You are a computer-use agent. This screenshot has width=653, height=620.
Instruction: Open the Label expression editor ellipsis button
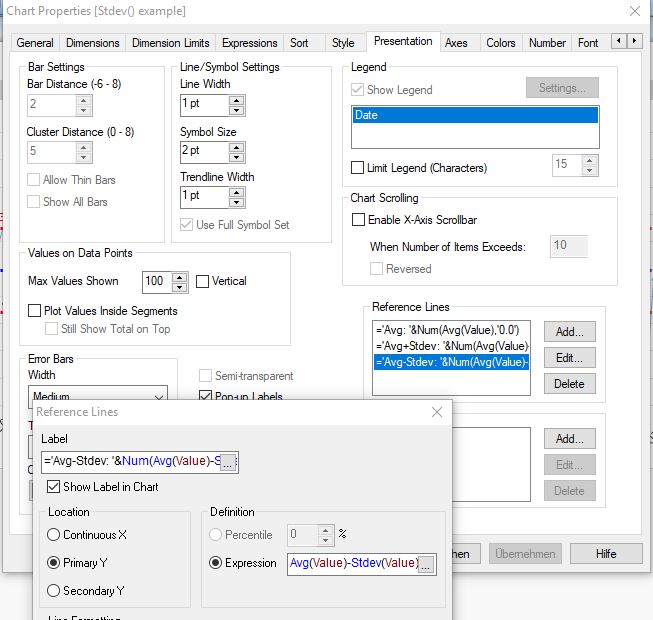click(228, 462)
